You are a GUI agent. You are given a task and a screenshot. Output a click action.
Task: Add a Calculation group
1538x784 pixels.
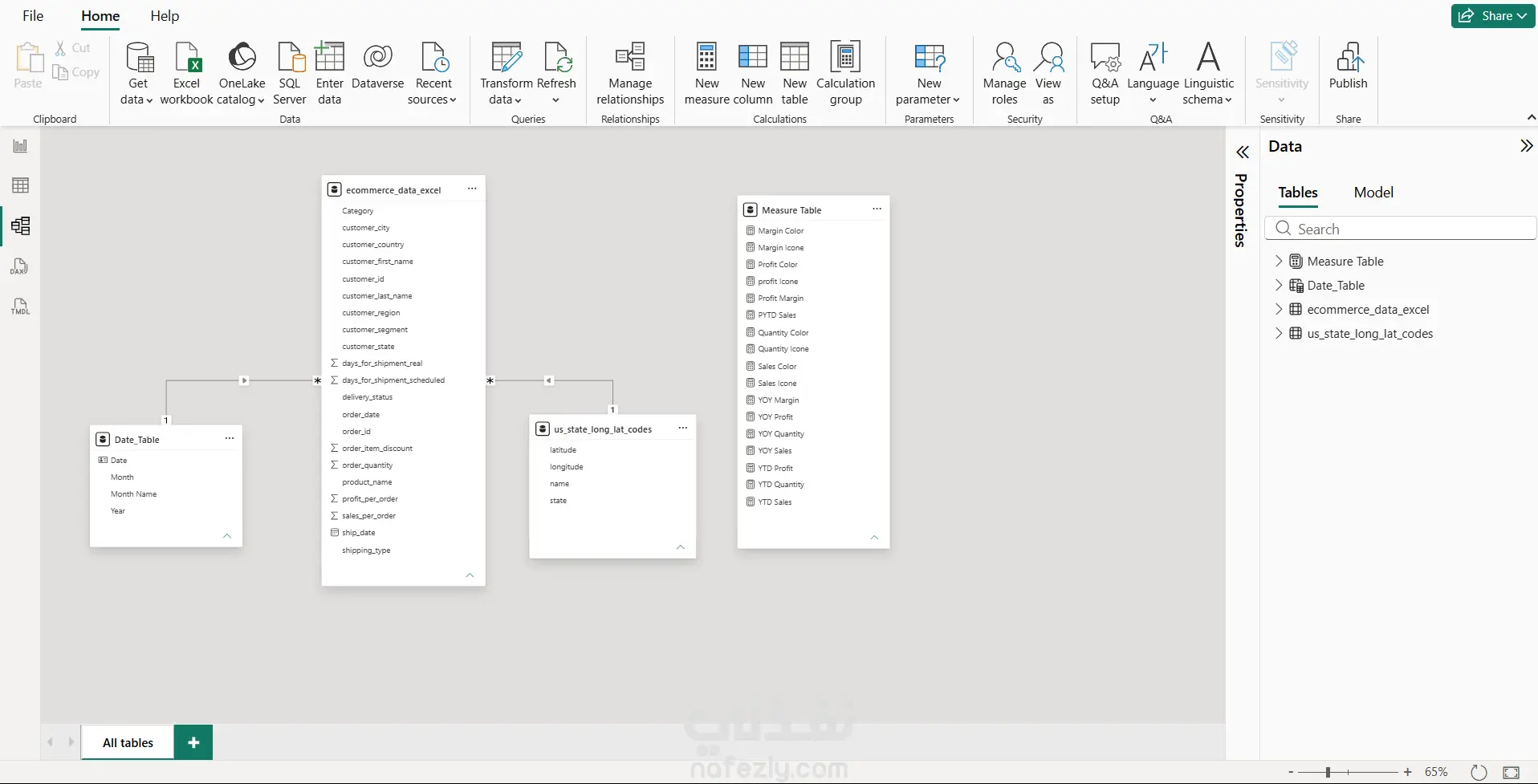point(845,74)
